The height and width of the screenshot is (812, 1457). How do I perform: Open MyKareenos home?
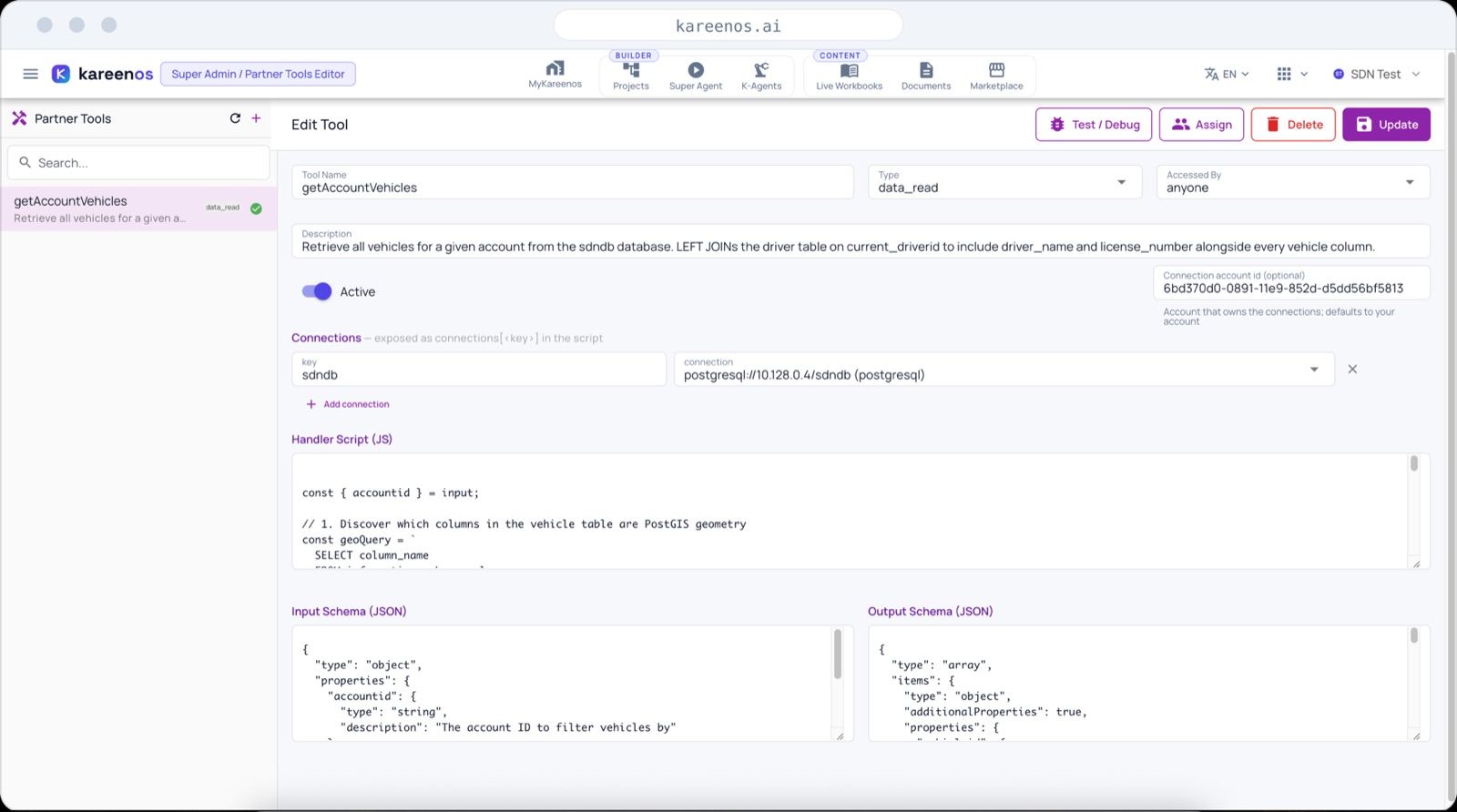[x=555, y=75]
